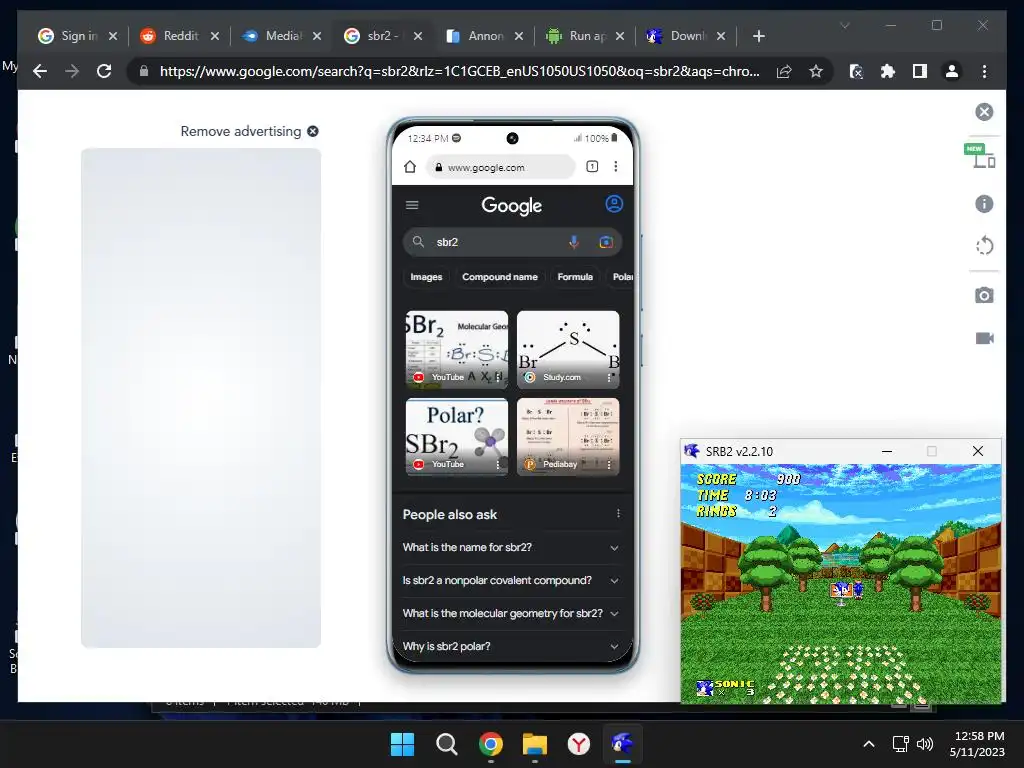
Task: Switch to the Media tab
Action: pos(281,36)
